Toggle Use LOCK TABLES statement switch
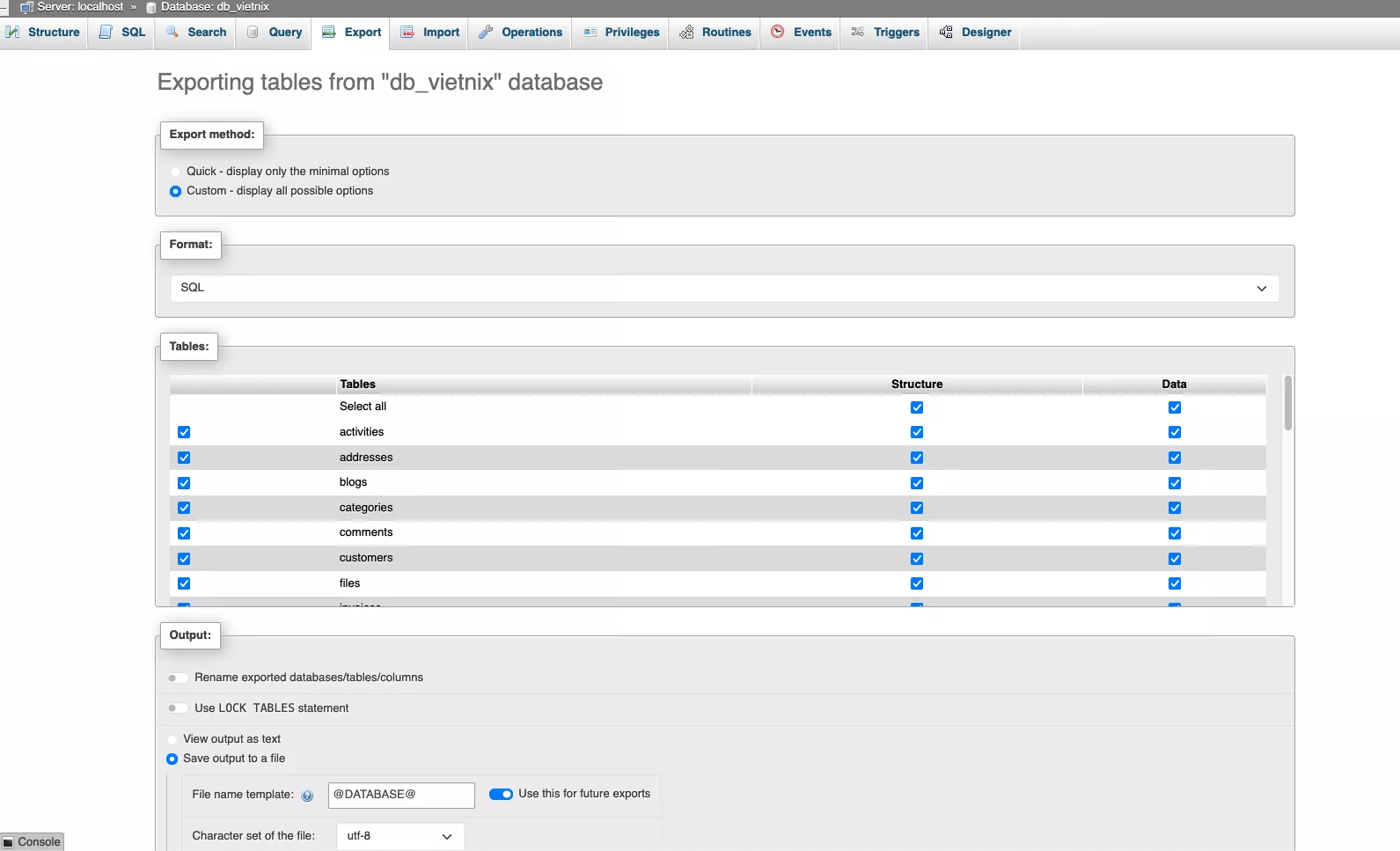The height and width of the screenshot is (851, 1400). point(177,708)
